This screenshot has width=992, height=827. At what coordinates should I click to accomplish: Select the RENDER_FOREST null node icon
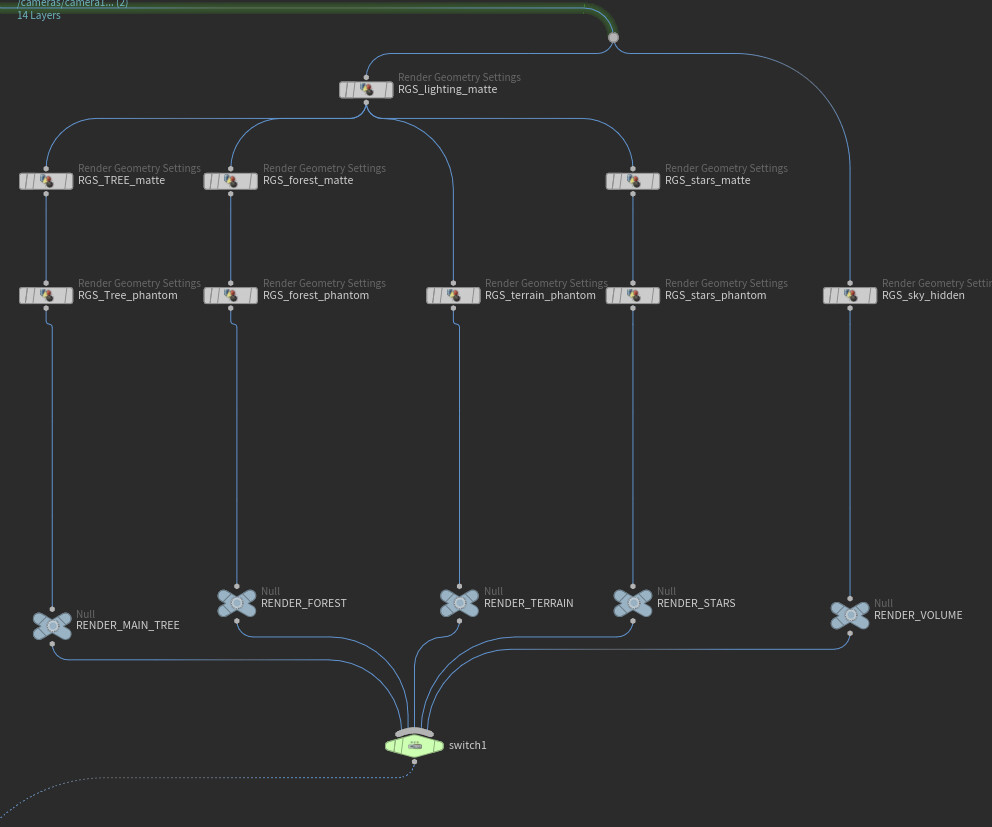pos(237,603)
